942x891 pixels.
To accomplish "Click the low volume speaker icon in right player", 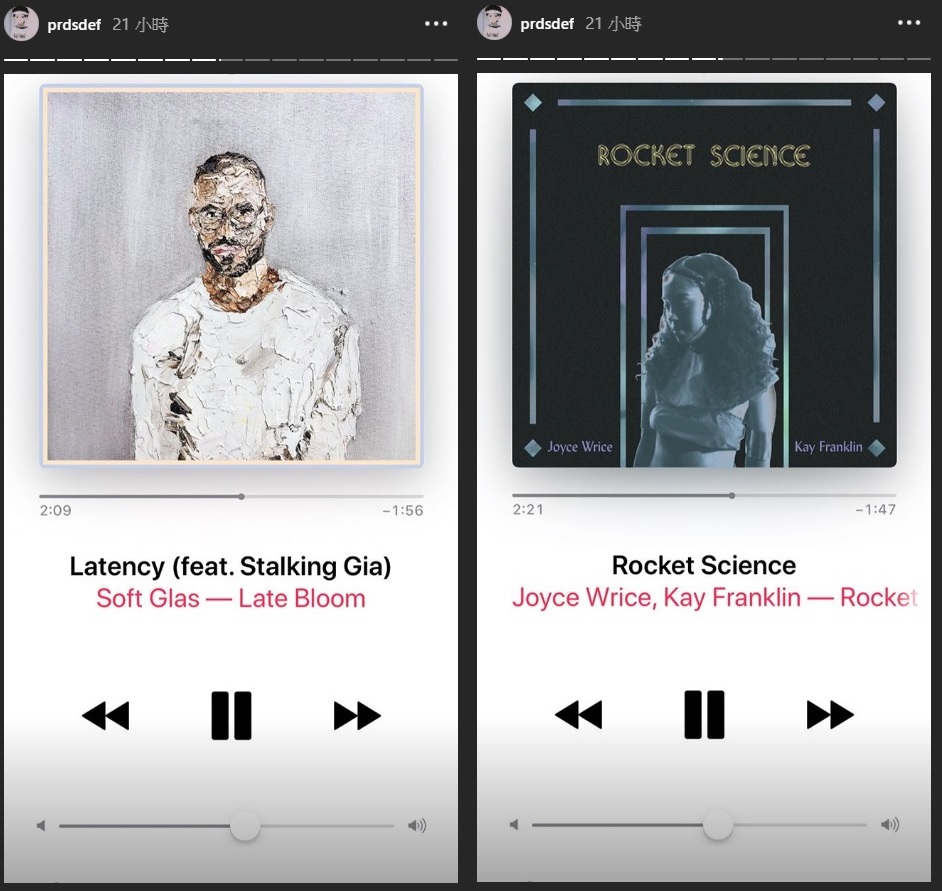I will click(514, 824).
